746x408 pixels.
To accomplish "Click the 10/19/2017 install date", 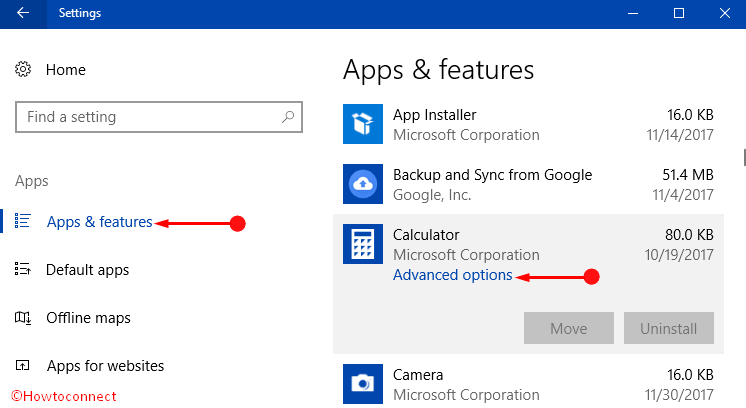I will tap(679, 255).
